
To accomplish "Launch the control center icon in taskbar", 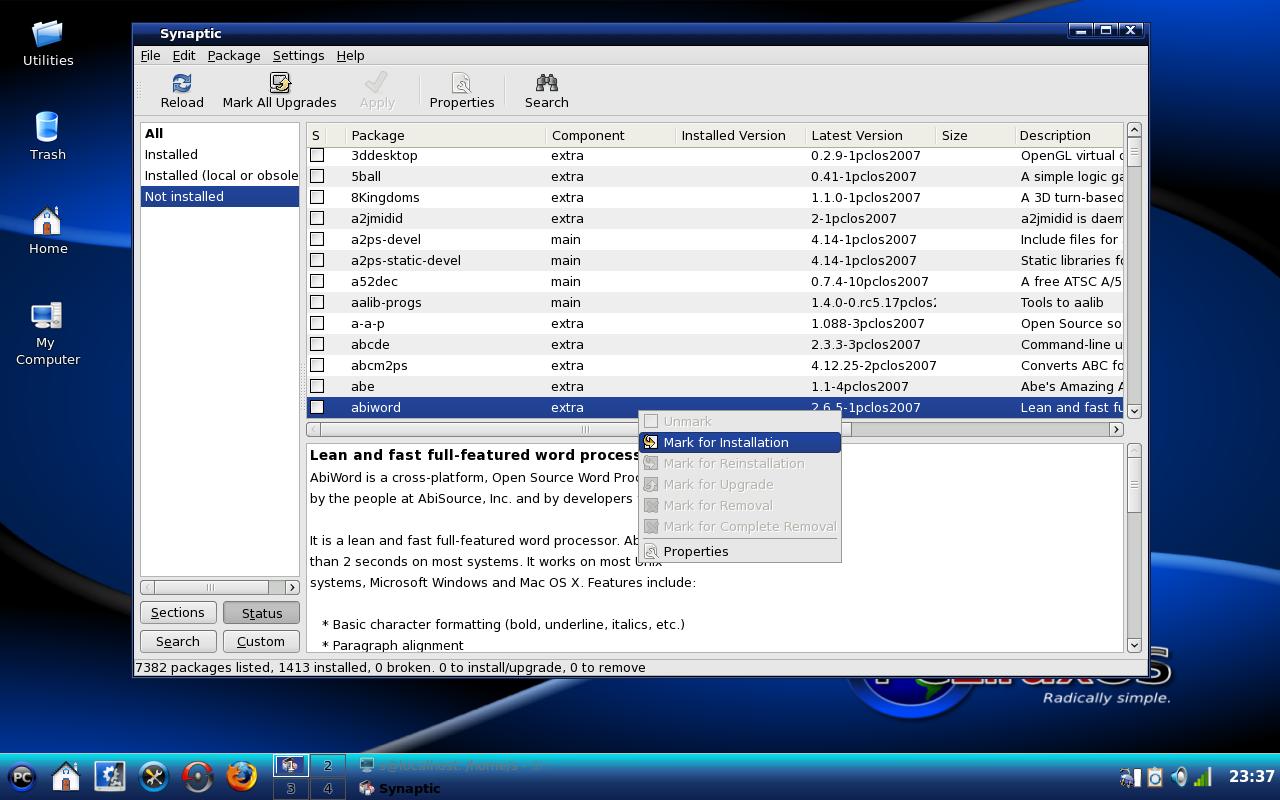I will [110, 776].
